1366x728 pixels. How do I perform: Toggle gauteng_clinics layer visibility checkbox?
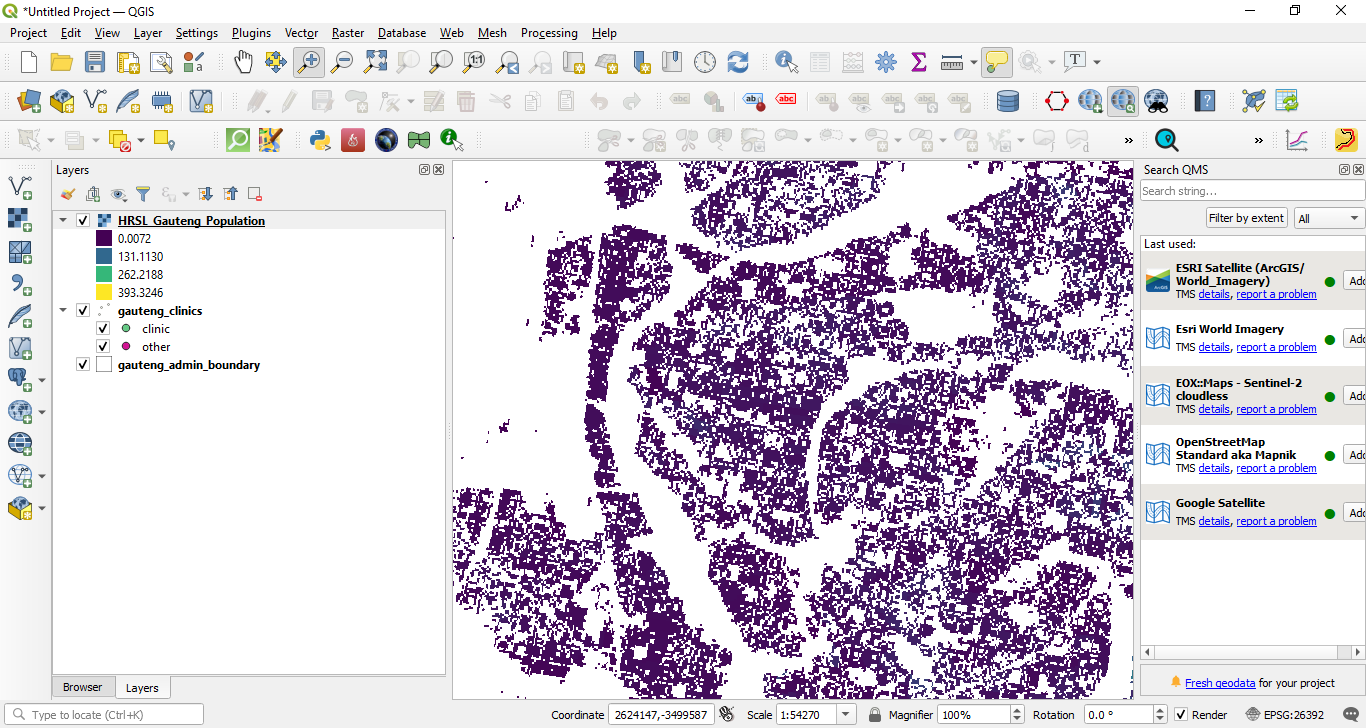pos(83,311)
